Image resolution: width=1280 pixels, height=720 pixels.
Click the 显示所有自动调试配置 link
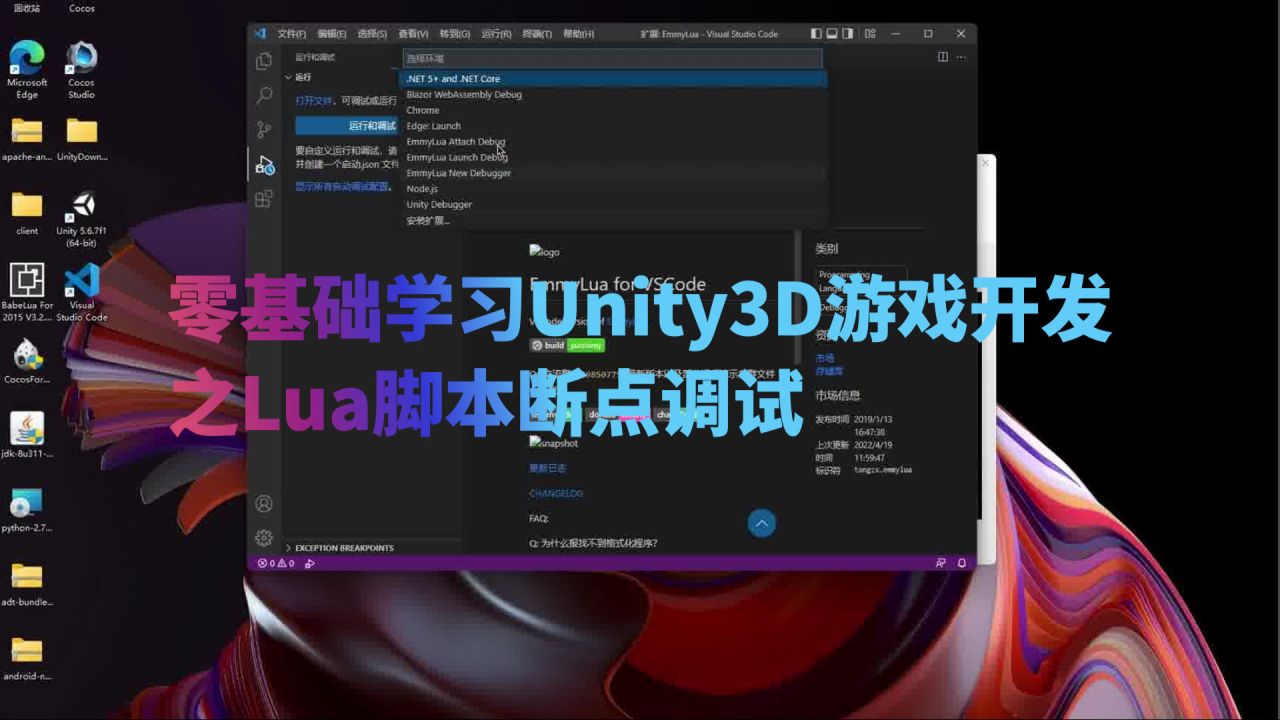[342, 187]
